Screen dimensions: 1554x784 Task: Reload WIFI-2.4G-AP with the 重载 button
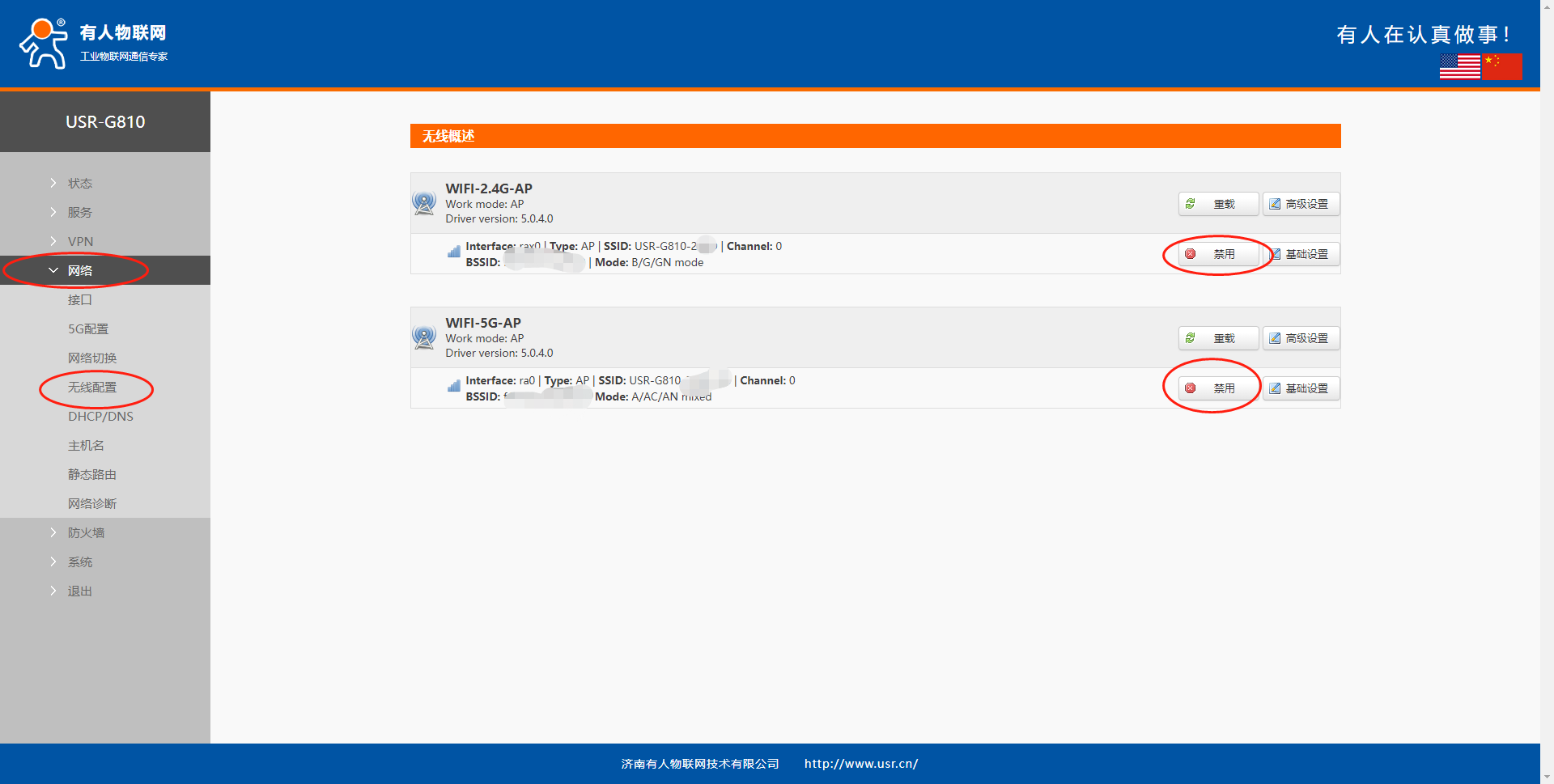[x=1218, y=204]
